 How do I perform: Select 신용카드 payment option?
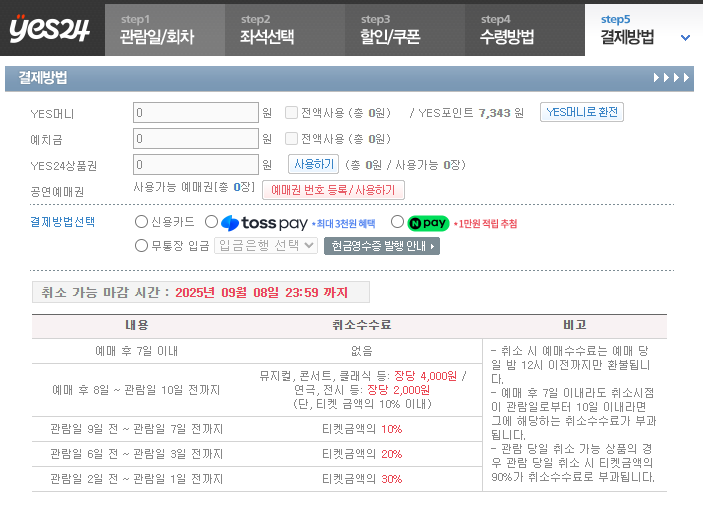coord(141,222)
